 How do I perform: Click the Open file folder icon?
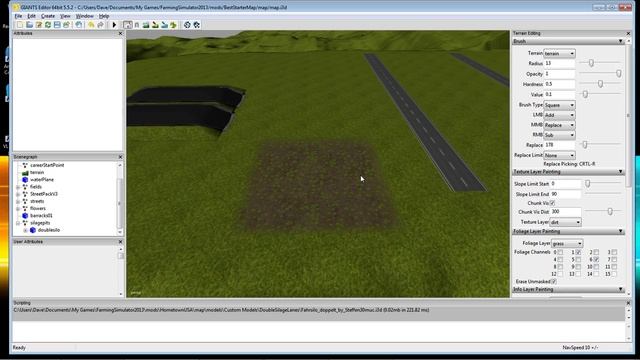pyautogui.click(x=29, y=25)
